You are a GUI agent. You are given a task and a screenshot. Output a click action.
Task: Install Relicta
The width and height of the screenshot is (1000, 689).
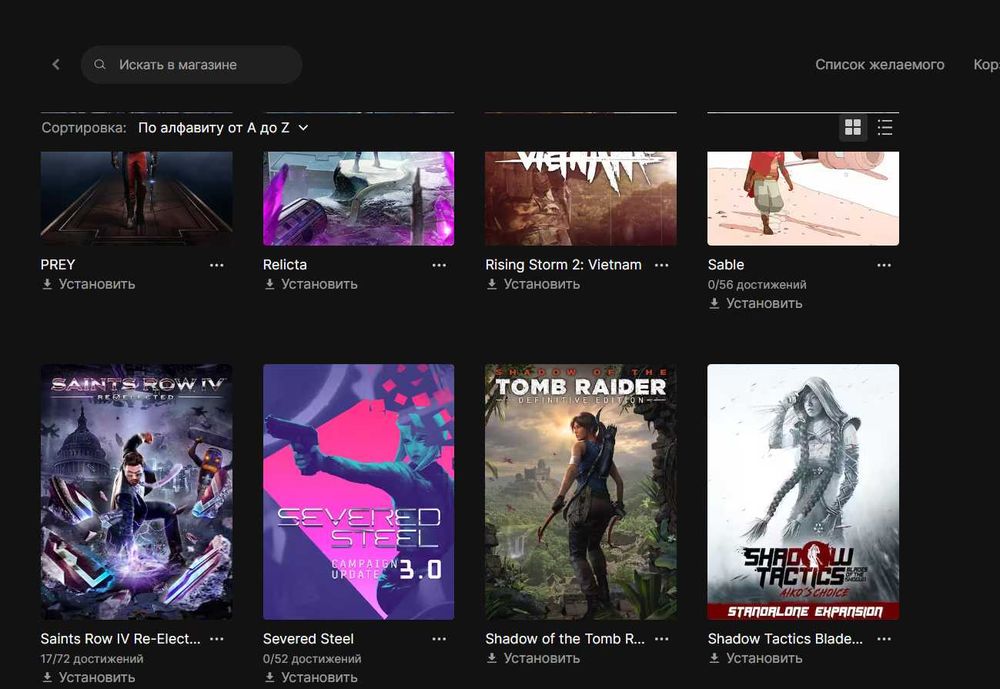pyautogui.click(x=311, y=284)
